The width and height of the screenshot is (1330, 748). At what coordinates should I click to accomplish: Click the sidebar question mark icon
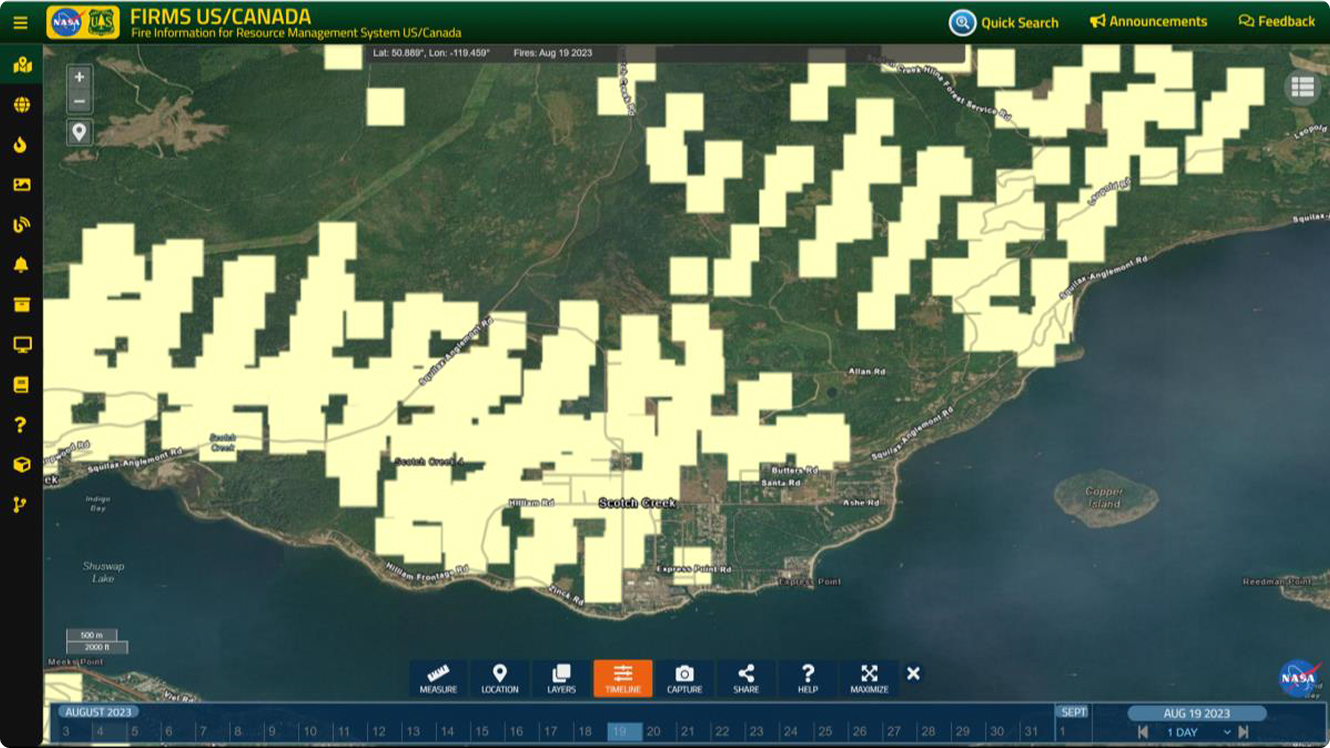tap(21, 425)
